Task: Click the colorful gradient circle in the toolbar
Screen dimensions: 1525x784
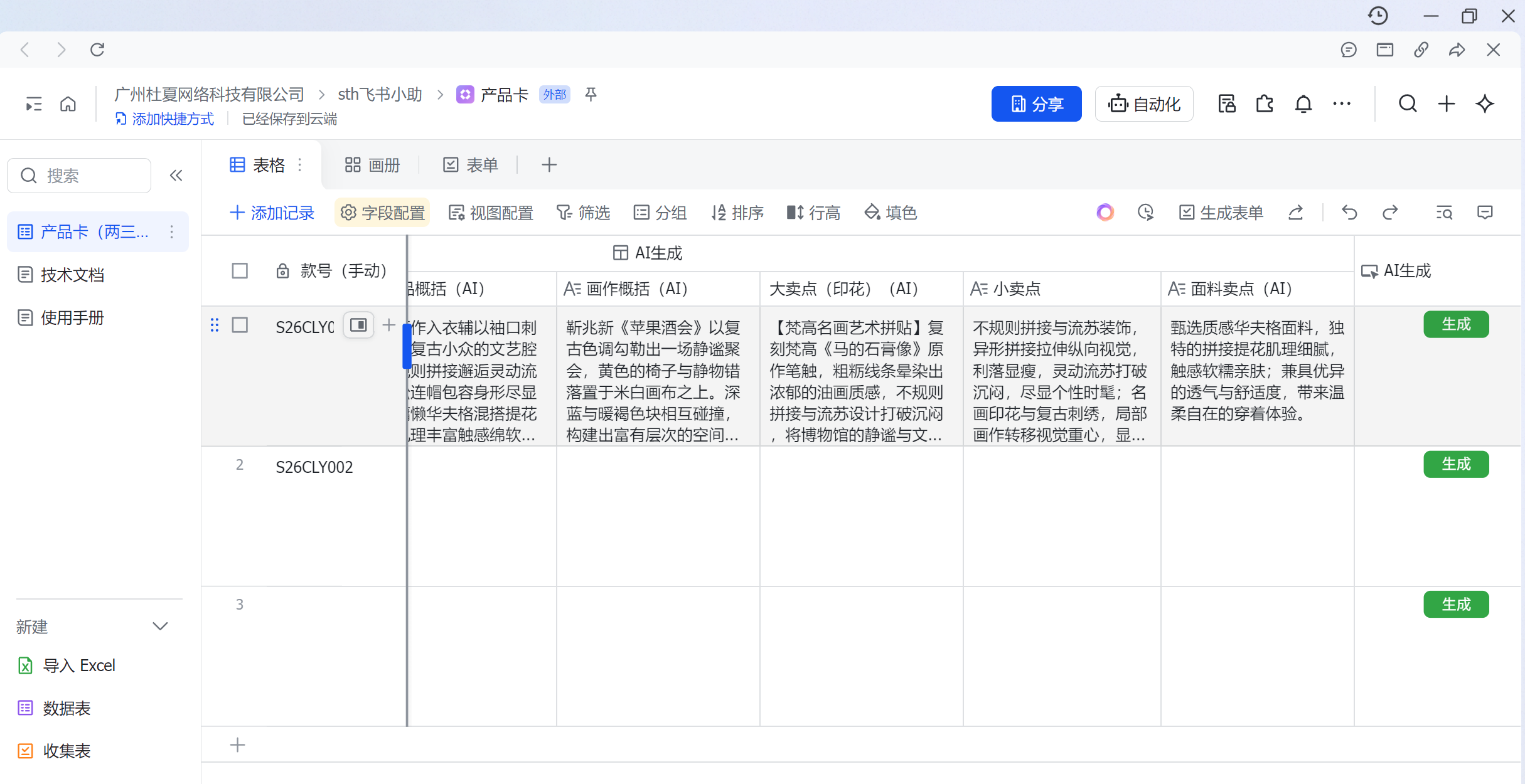Action: coord(1105,212)
